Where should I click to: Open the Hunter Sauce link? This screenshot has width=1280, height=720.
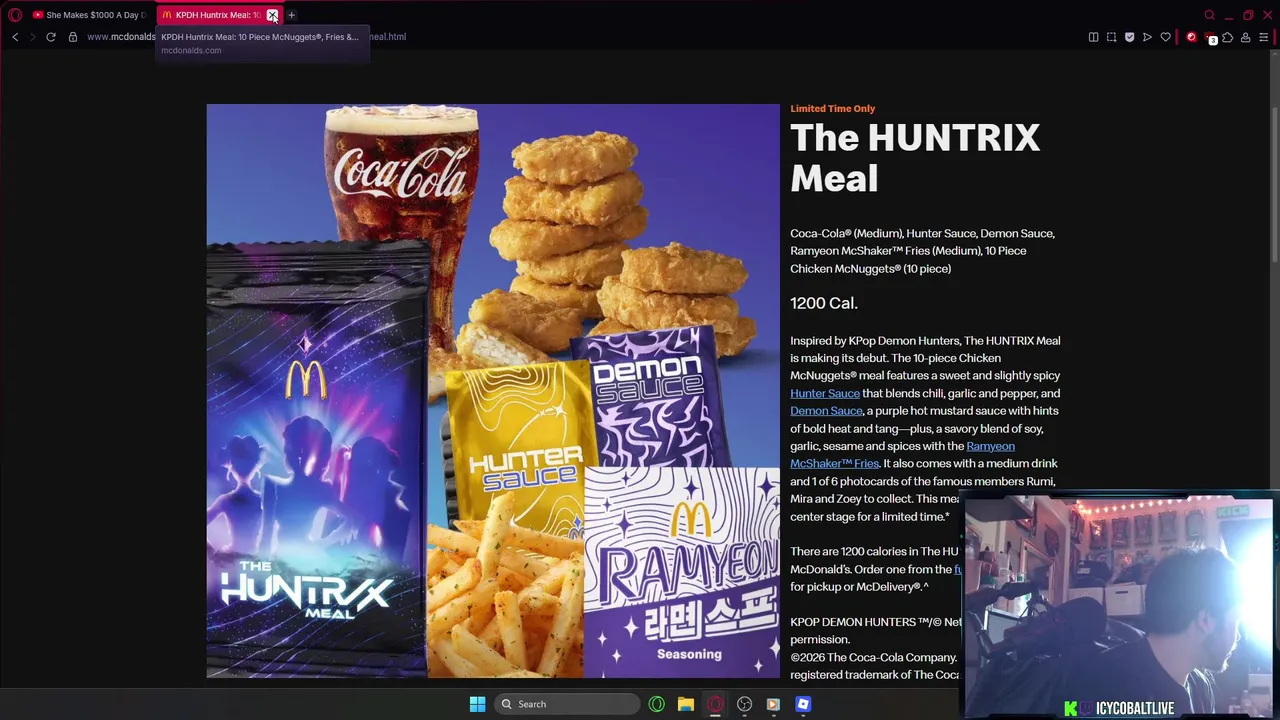824,393
